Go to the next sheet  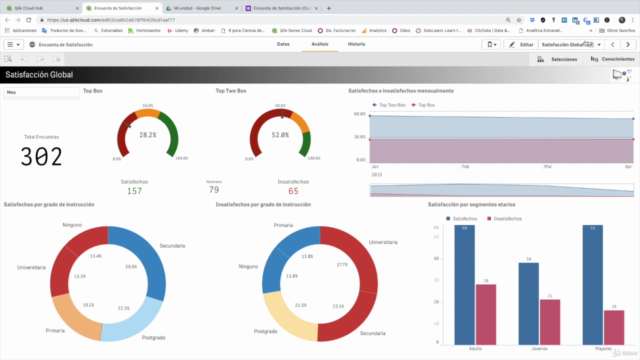click(628, 44)
